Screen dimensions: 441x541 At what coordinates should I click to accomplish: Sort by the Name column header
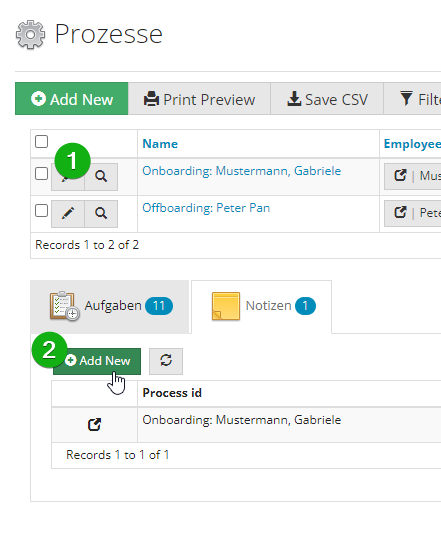coord(160,144)
